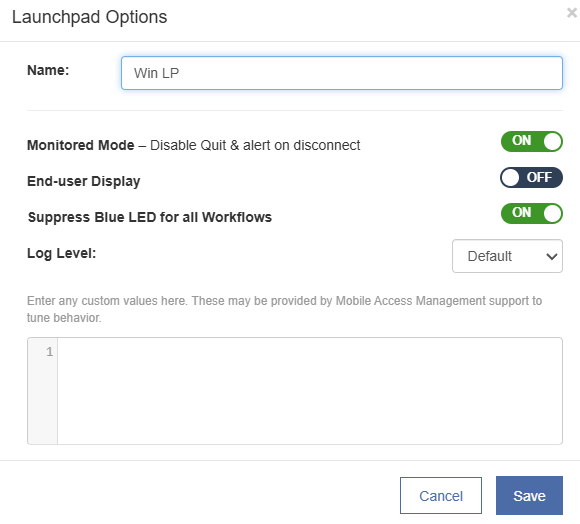Disable Suppress Blue LED for all Workflows
The height and width of the screenshot is (524, 580).
(x=532, y=213)
